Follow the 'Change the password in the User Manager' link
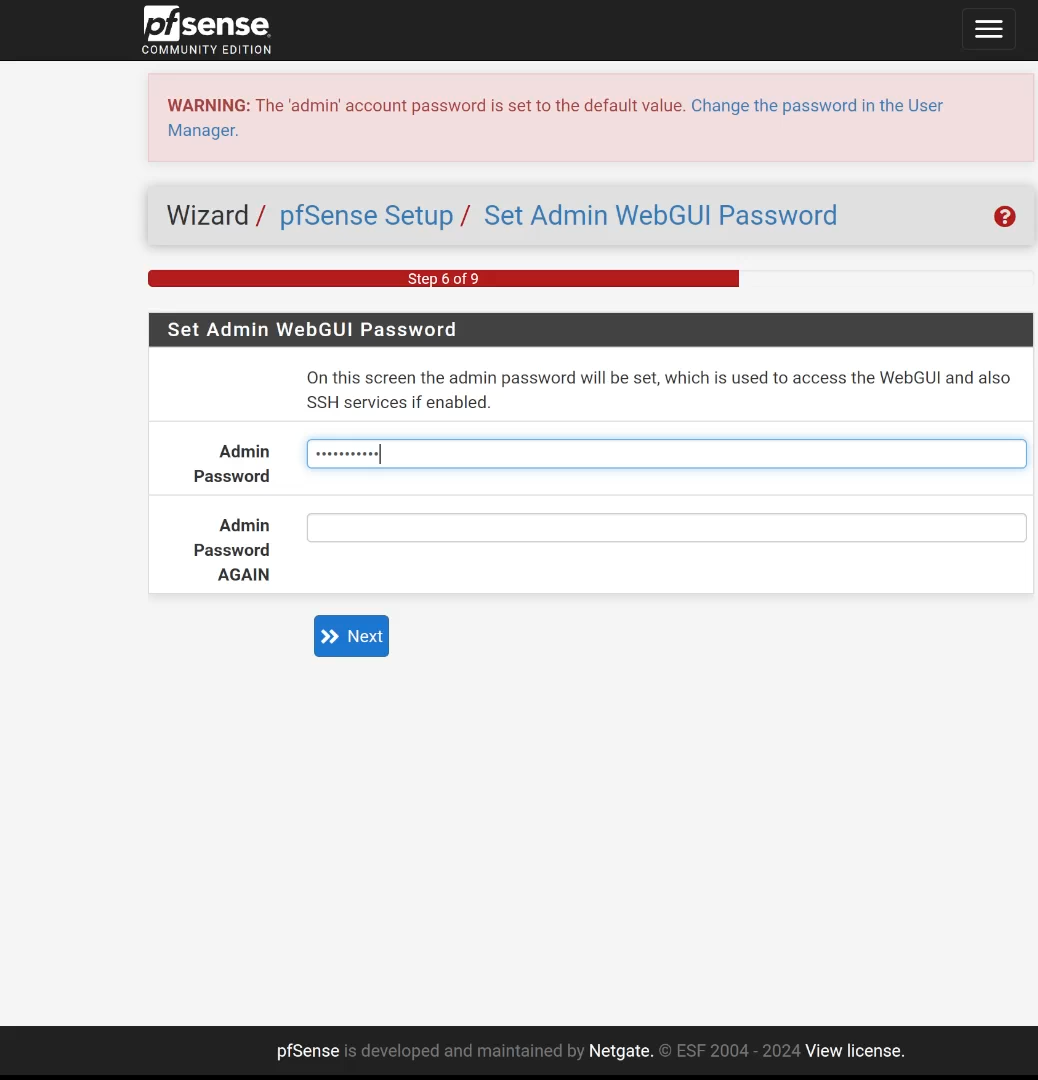The height and width of the screenshot is (1080, 1038). coord(555,118)
